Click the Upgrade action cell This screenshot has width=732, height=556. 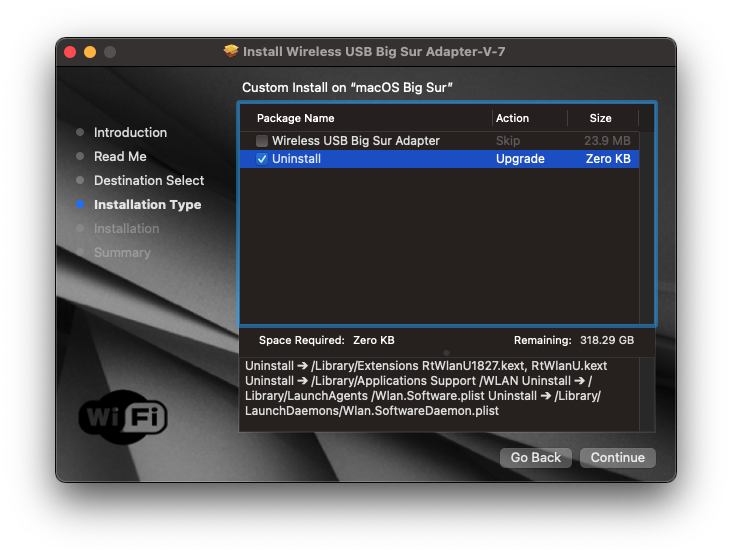(520, 159)
